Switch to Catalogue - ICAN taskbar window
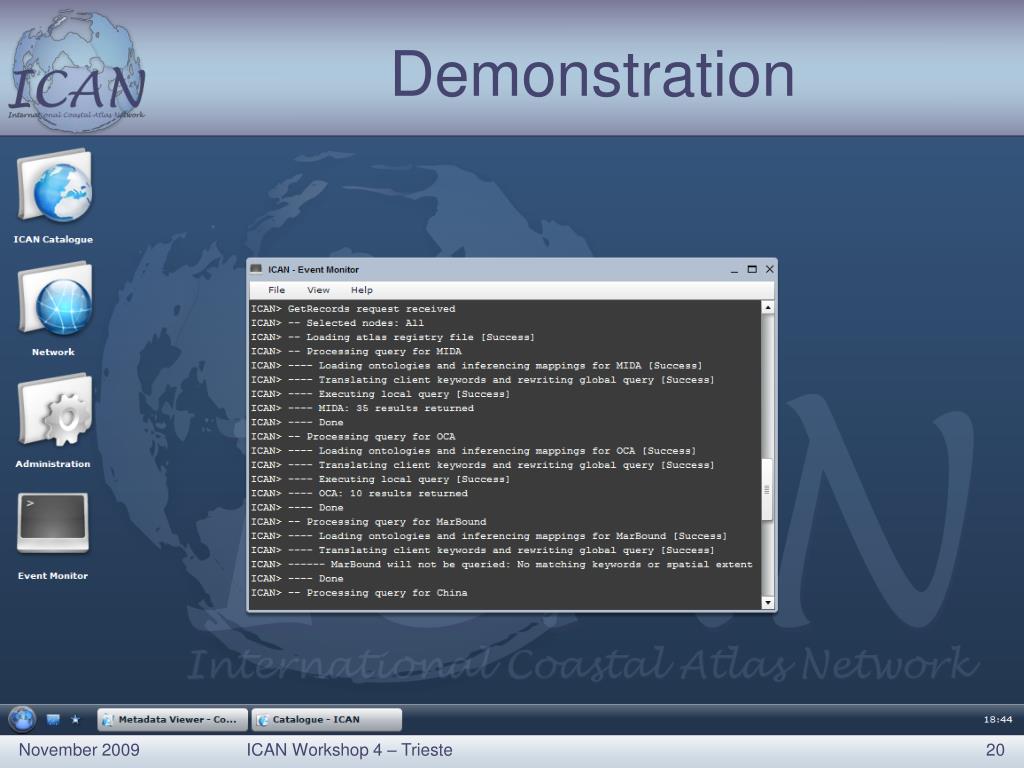 pos(326,719)
